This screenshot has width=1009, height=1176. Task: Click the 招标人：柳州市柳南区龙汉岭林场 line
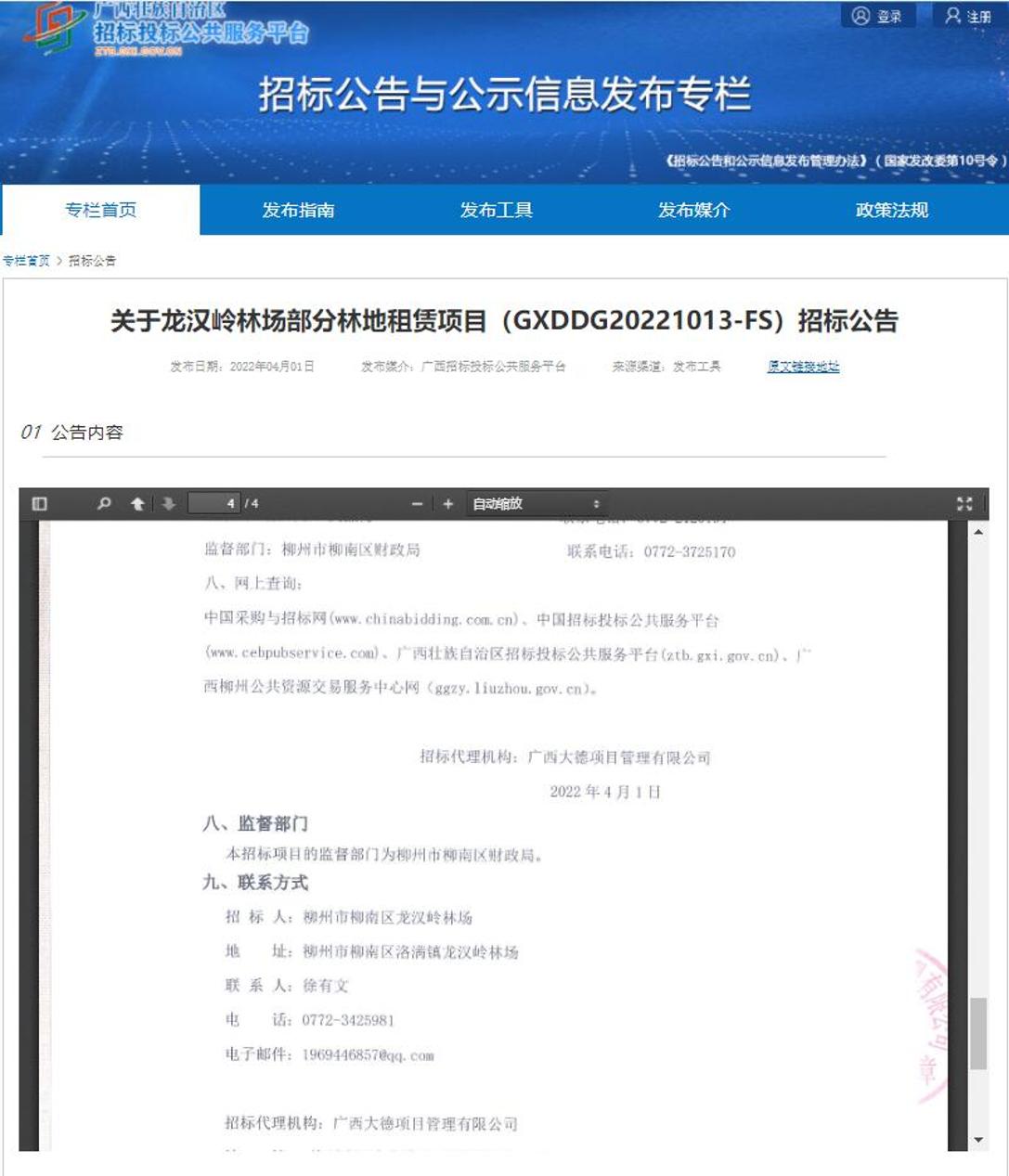coord(349,917)
